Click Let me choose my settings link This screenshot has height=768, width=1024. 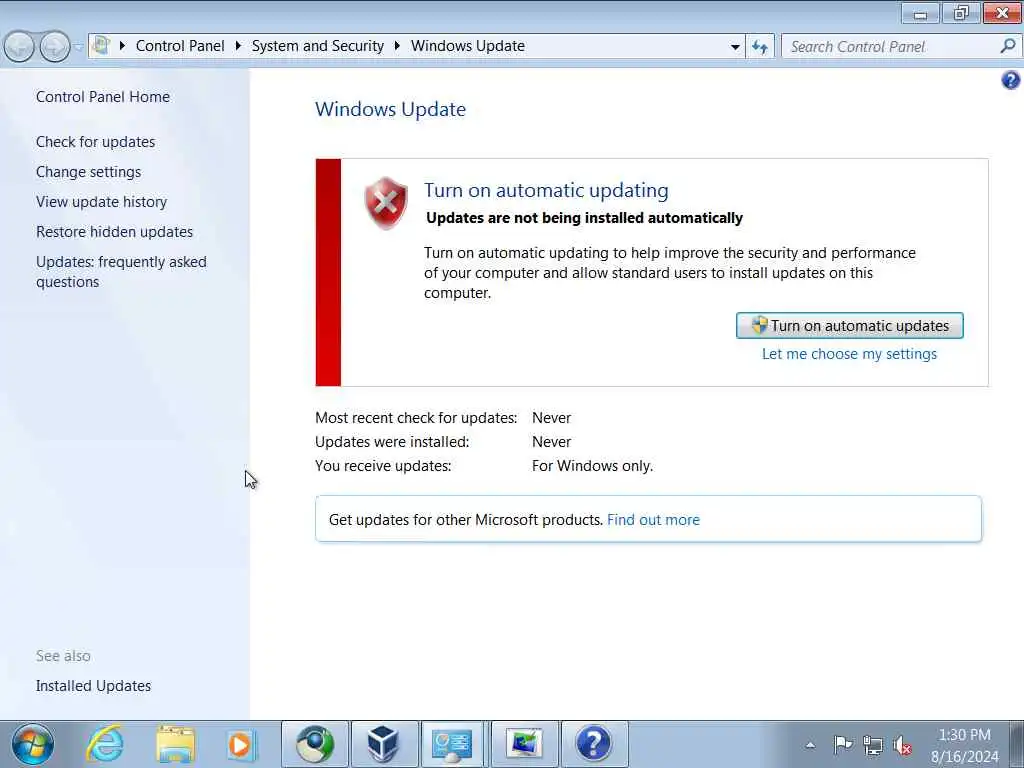click(849, 354)
